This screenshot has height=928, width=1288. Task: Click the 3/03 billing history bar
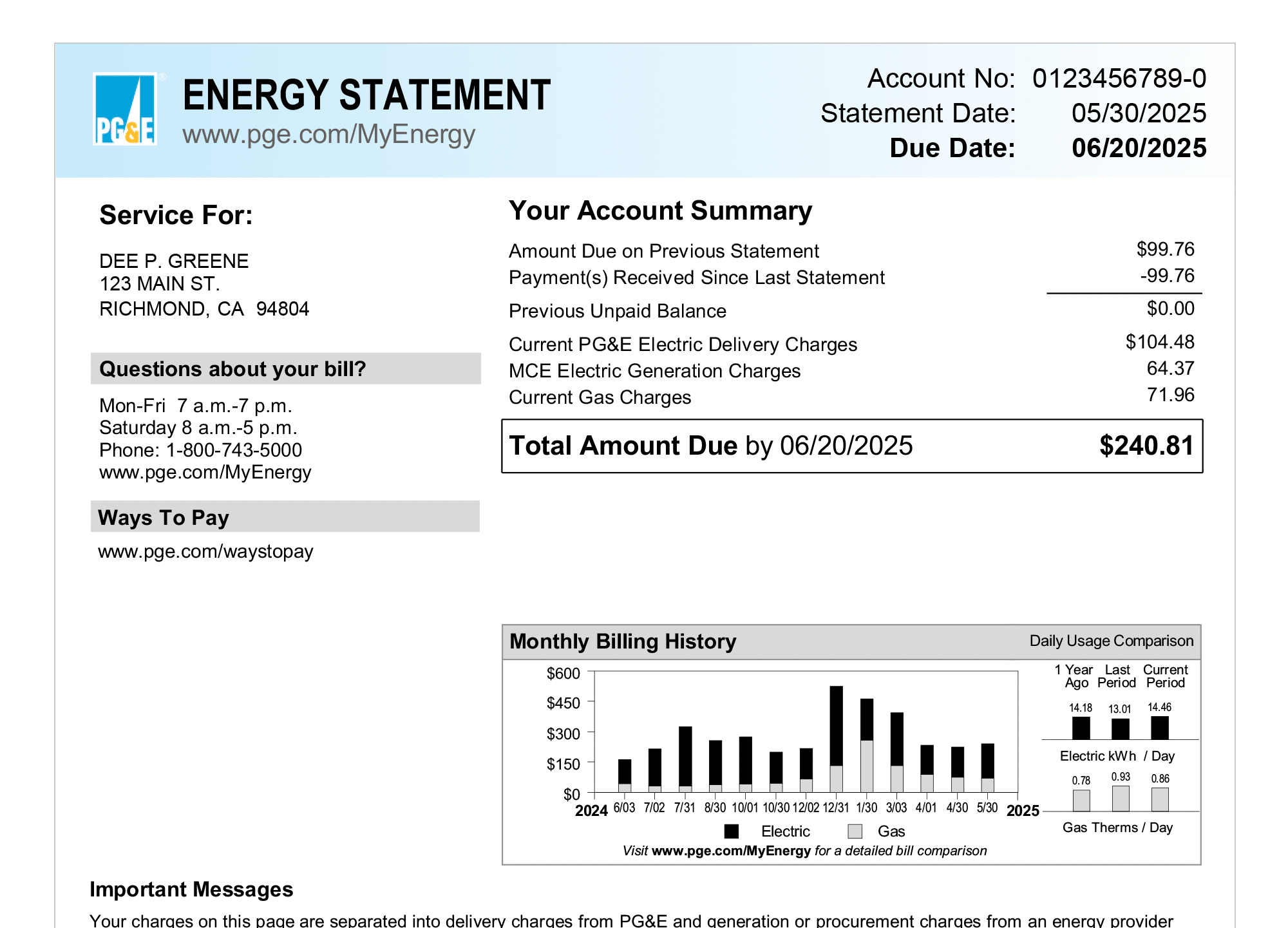[x=896, y=752]
